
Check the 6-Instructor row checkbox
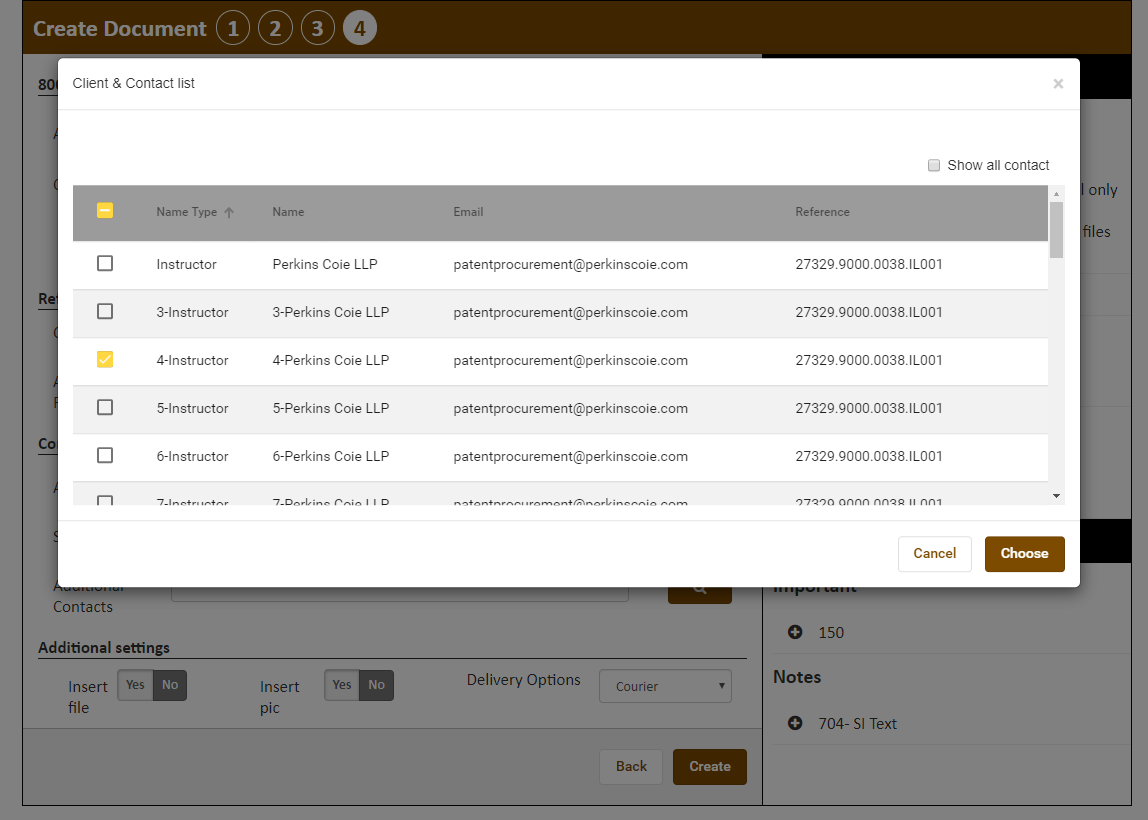point(105,455)
